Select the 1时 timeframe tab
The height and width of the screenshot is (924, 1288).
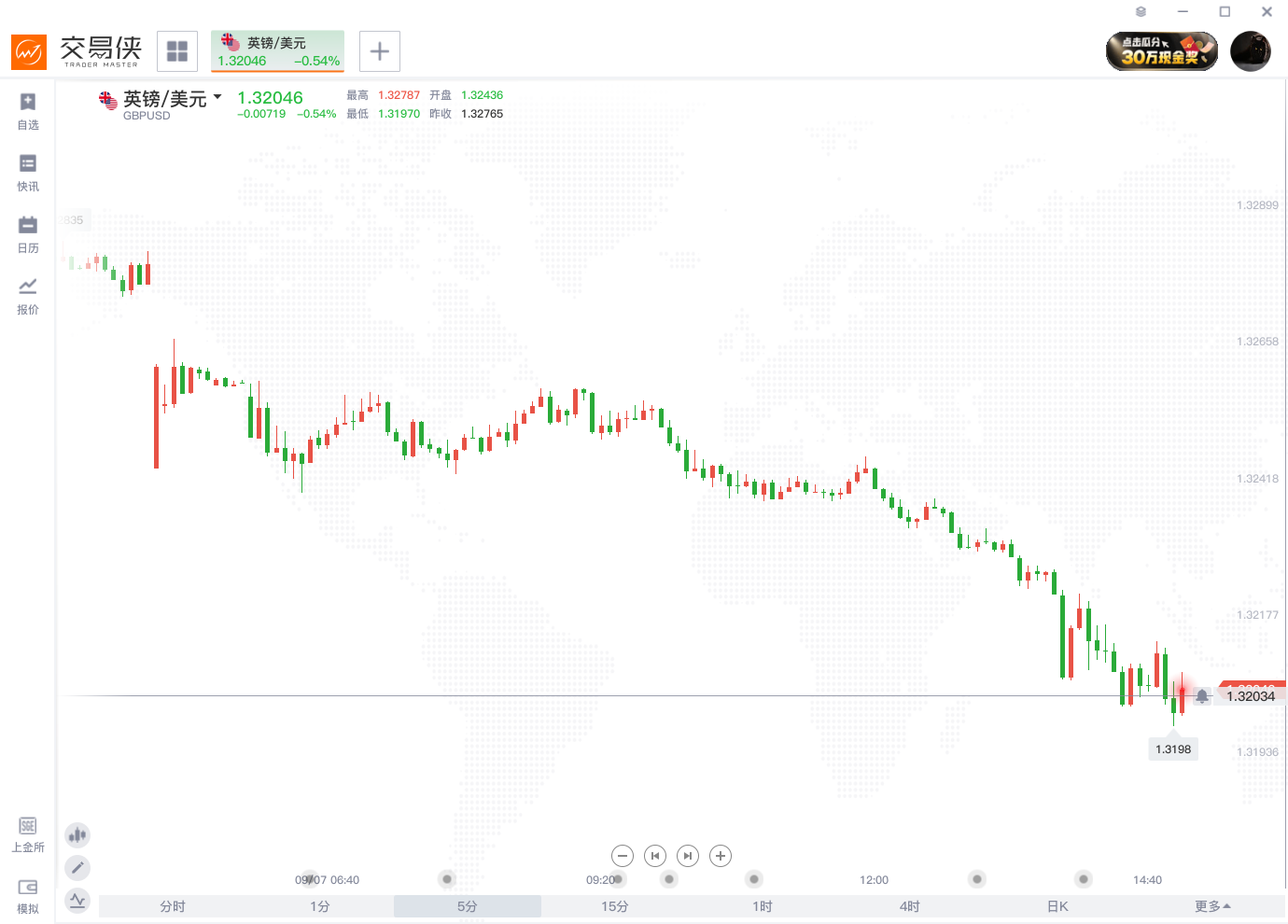(x=762, y=906)
